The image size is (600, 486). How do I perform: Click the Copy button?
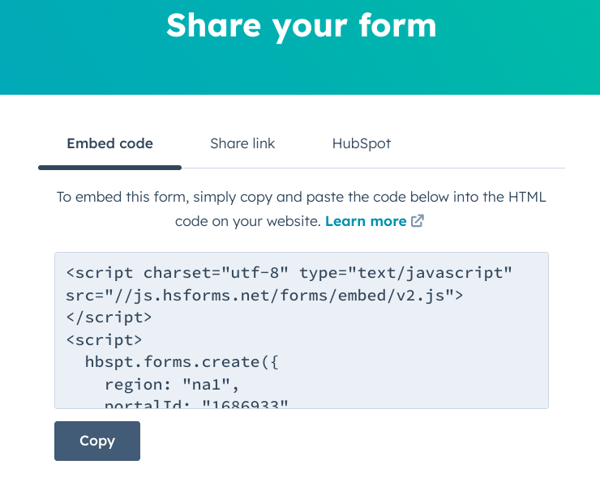97,441
